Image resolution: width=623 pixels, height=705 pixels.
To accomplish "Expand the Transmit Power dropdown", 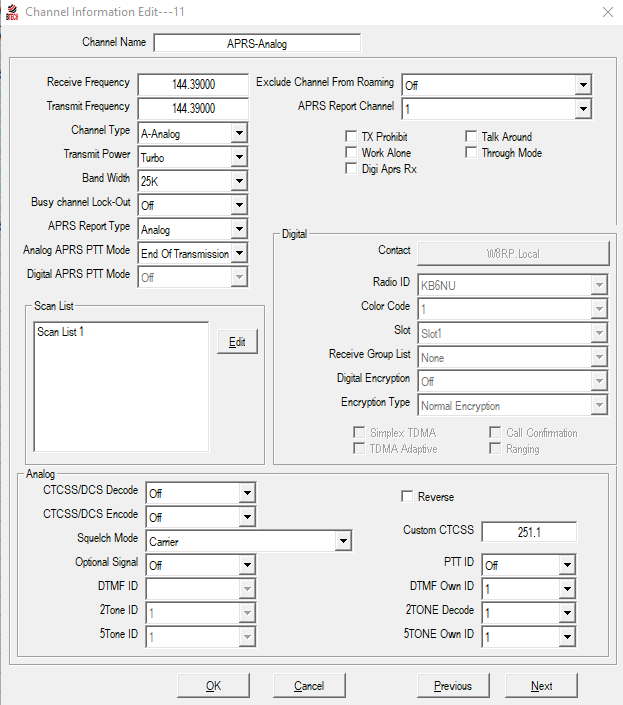I will coord(239,157).
